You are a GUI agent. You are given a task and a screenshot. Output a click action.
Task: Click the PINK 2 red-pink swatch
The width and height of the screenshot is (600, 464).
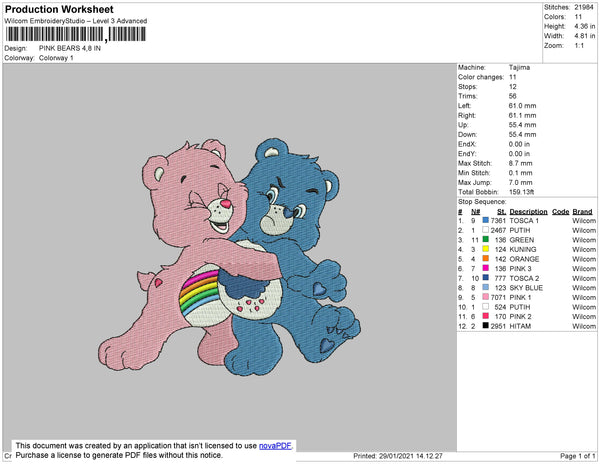tap(486, 316)
